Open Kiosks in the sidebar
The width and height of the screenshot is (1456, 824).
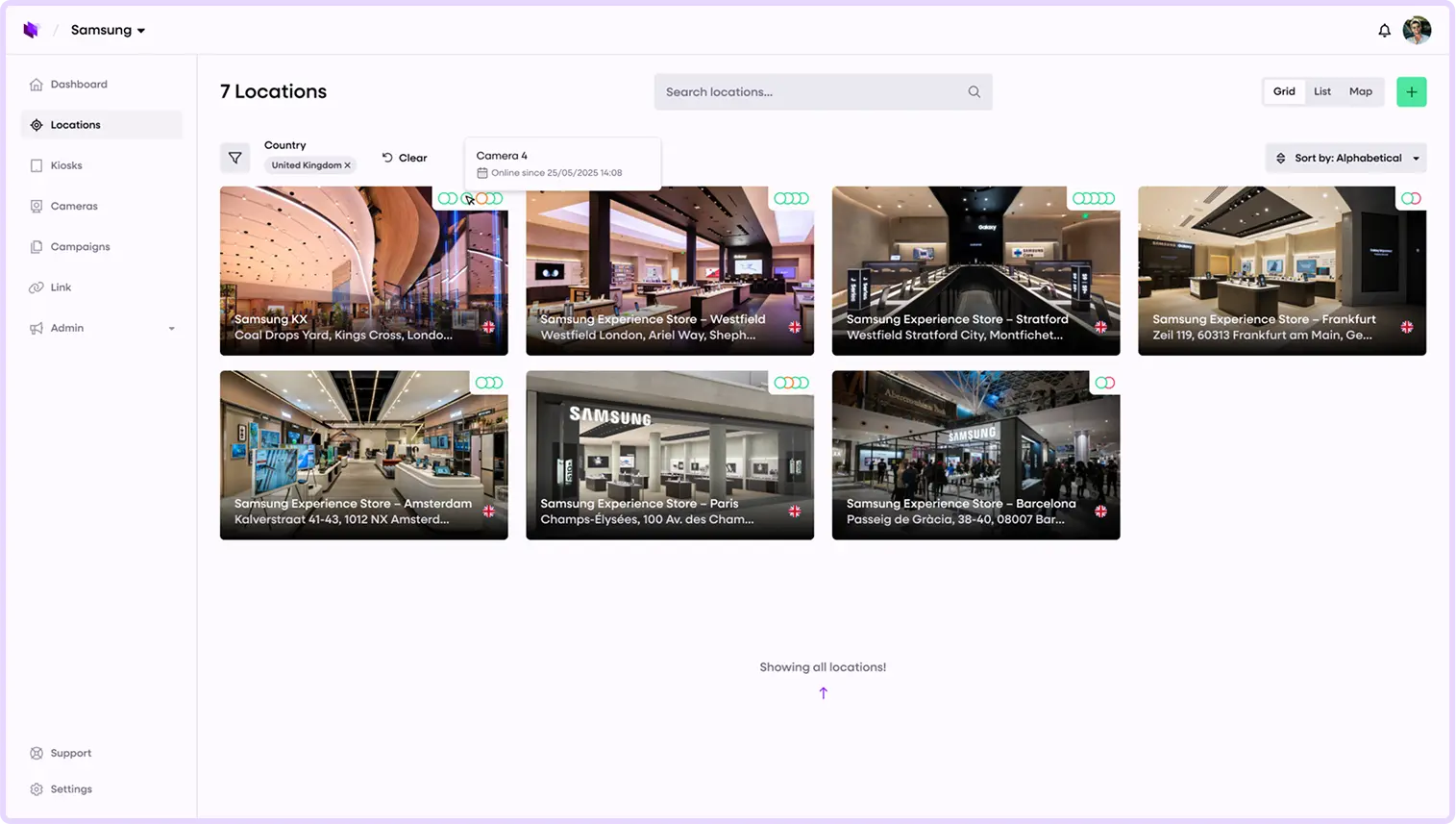(101, 165)
